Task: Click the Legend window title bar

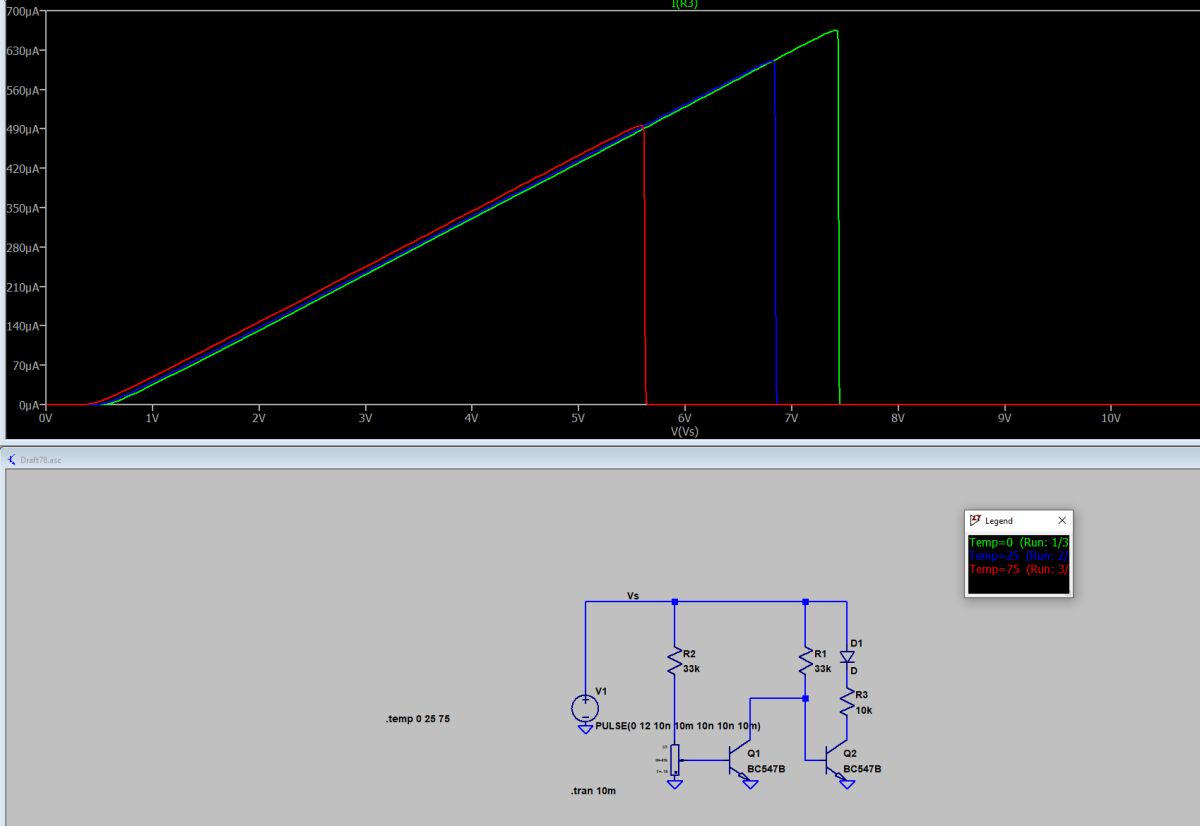Action: point(1019,521)
